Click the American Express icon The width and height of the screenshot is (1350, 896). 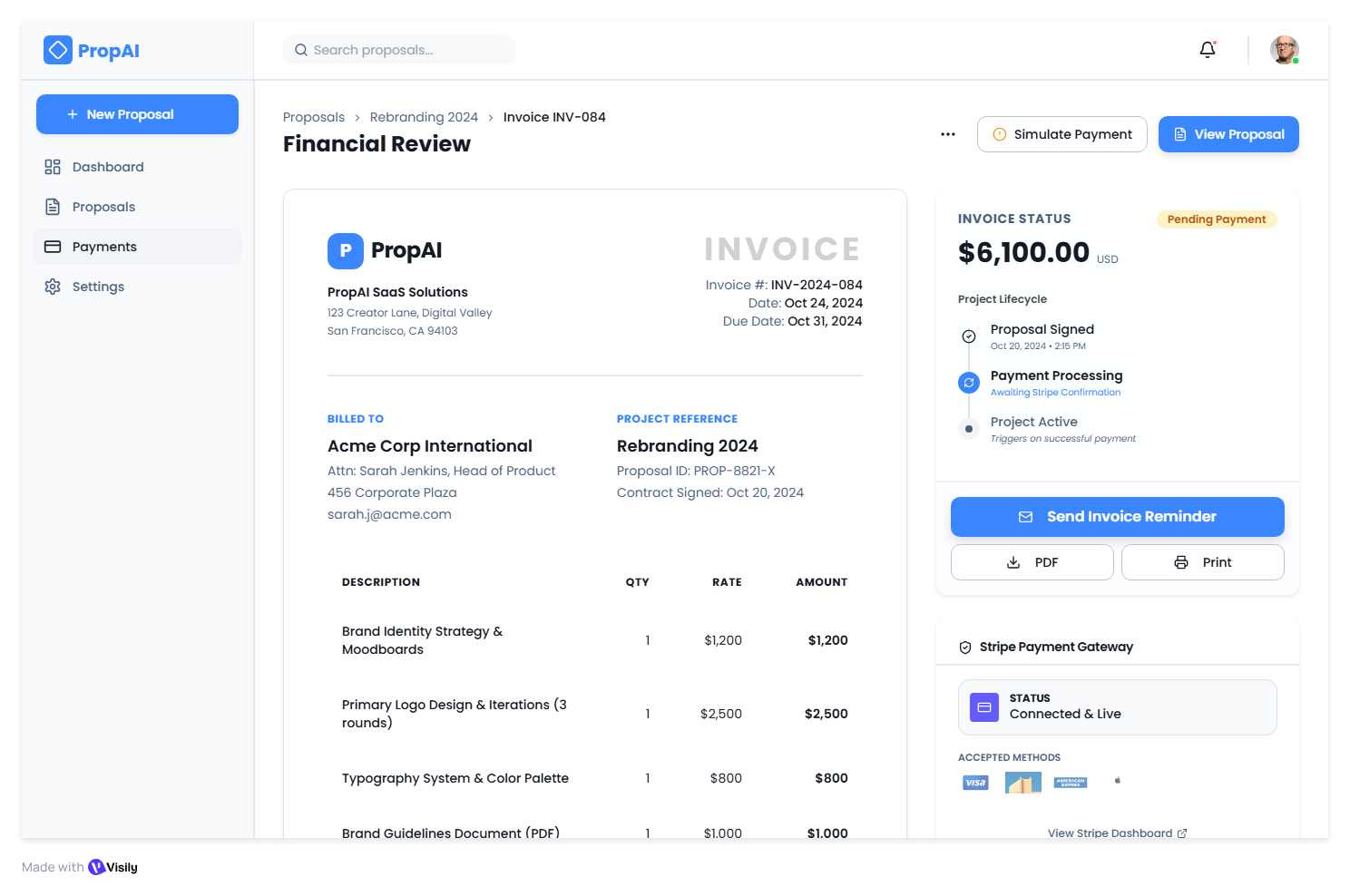(x=1070, y=782)
